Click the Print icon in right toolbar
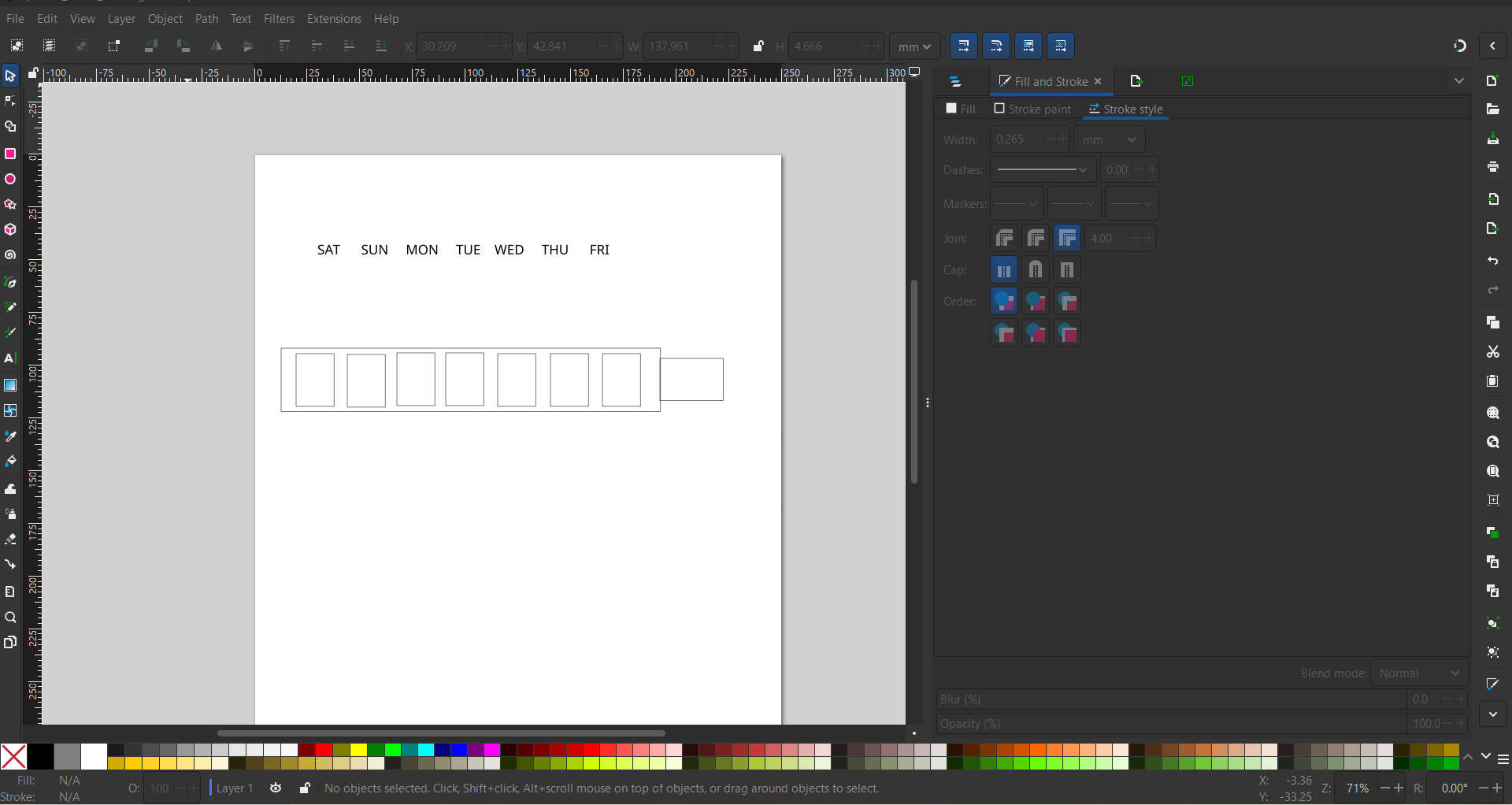Screen dimensions: 1512x805 (1492, 167)
